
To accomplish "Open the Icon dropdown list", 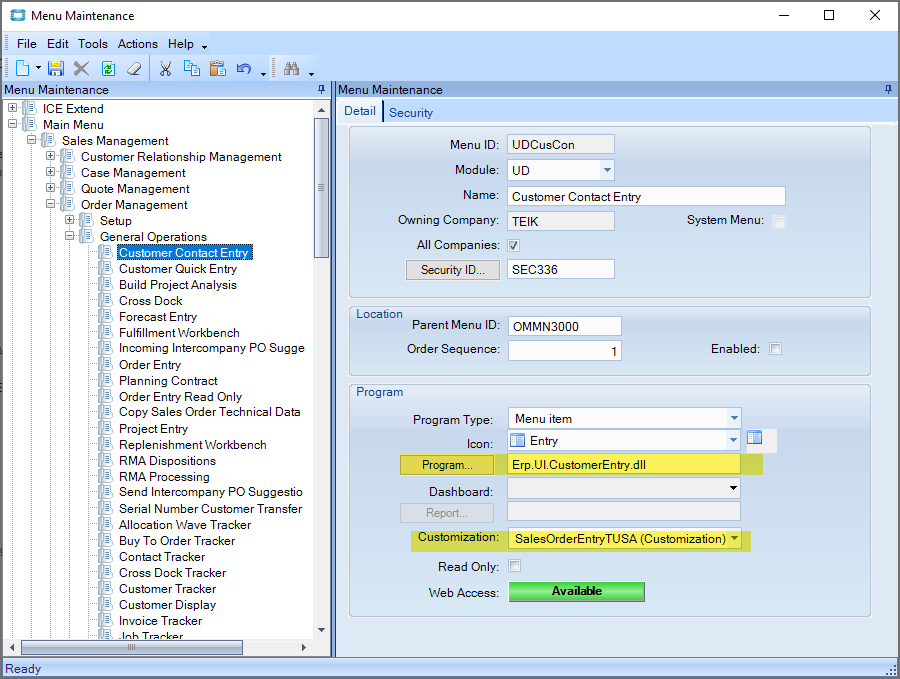I will click(x=733, y=440).
